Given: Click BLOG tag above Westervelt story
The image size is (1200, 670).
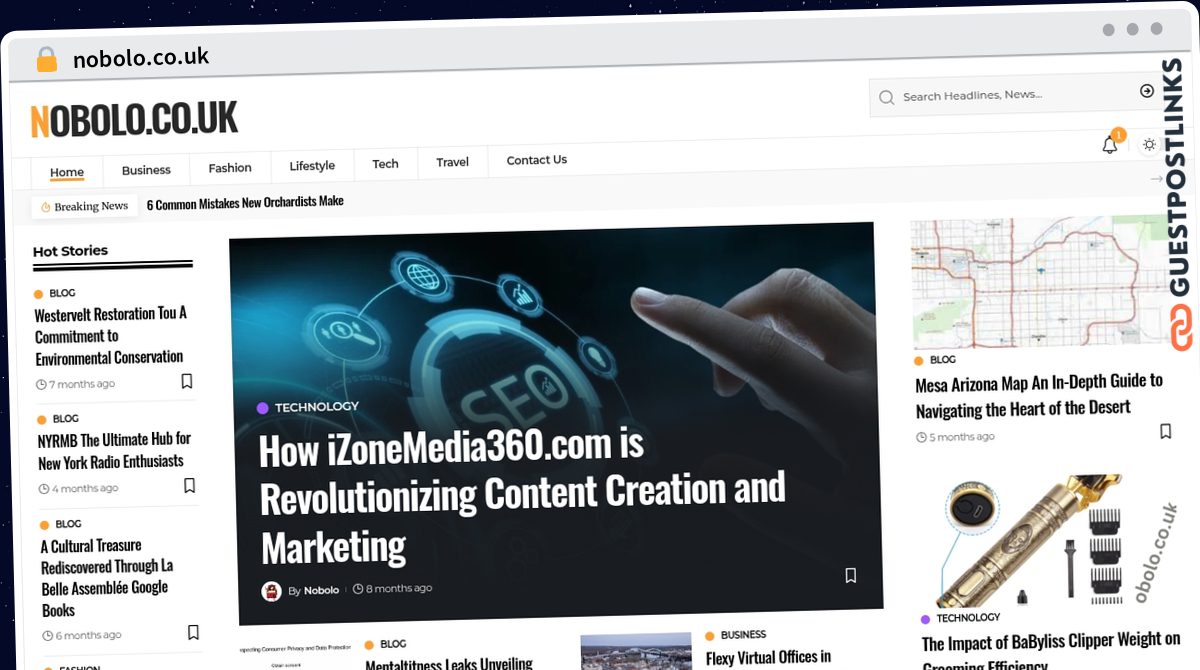Looking at the screenshot, I should (62, 293).
